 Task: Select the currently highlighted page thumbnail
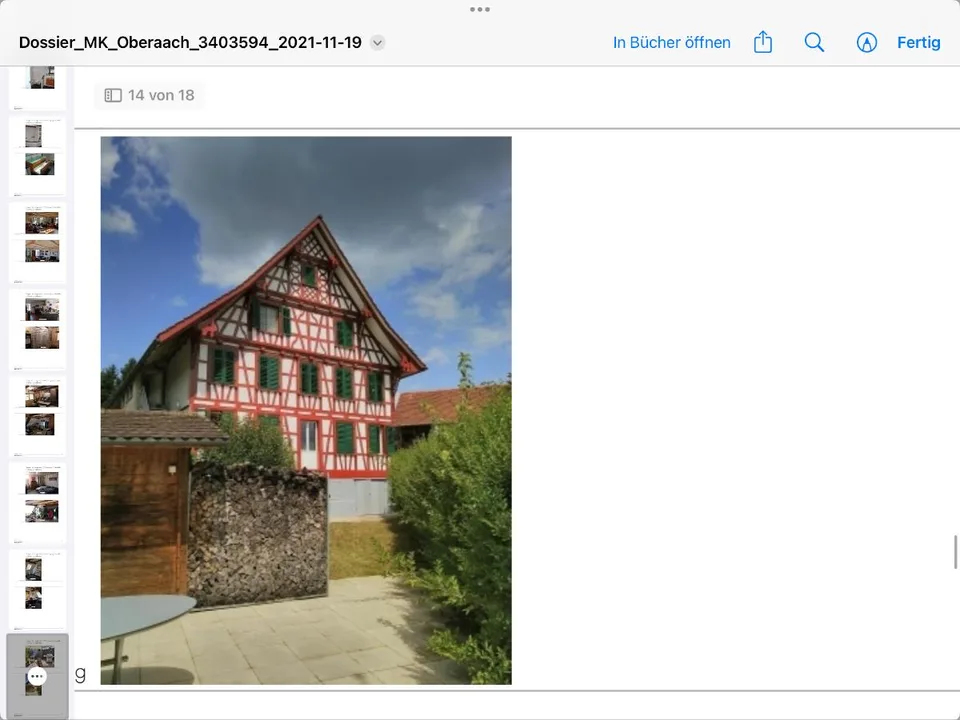point(37,676)
